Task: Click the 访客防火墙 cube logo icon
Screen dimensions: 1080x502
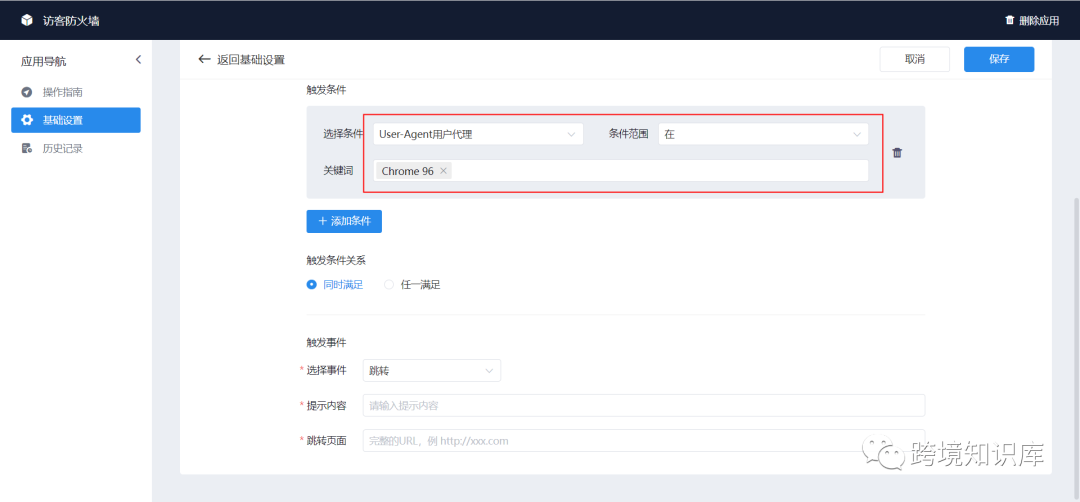Action: (x=27, y=20)
